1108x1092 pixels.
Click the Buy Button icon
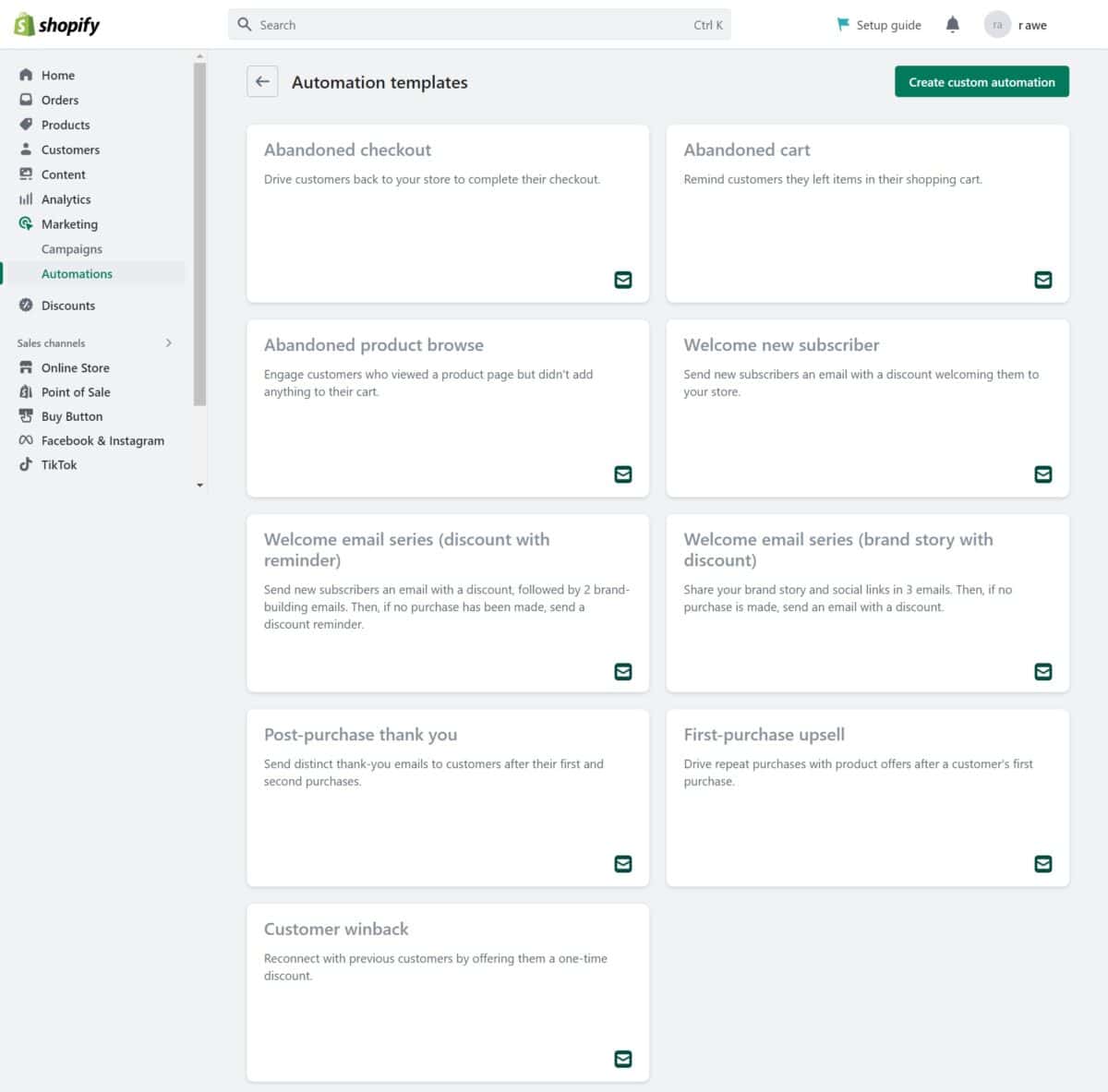coord(26,416)
